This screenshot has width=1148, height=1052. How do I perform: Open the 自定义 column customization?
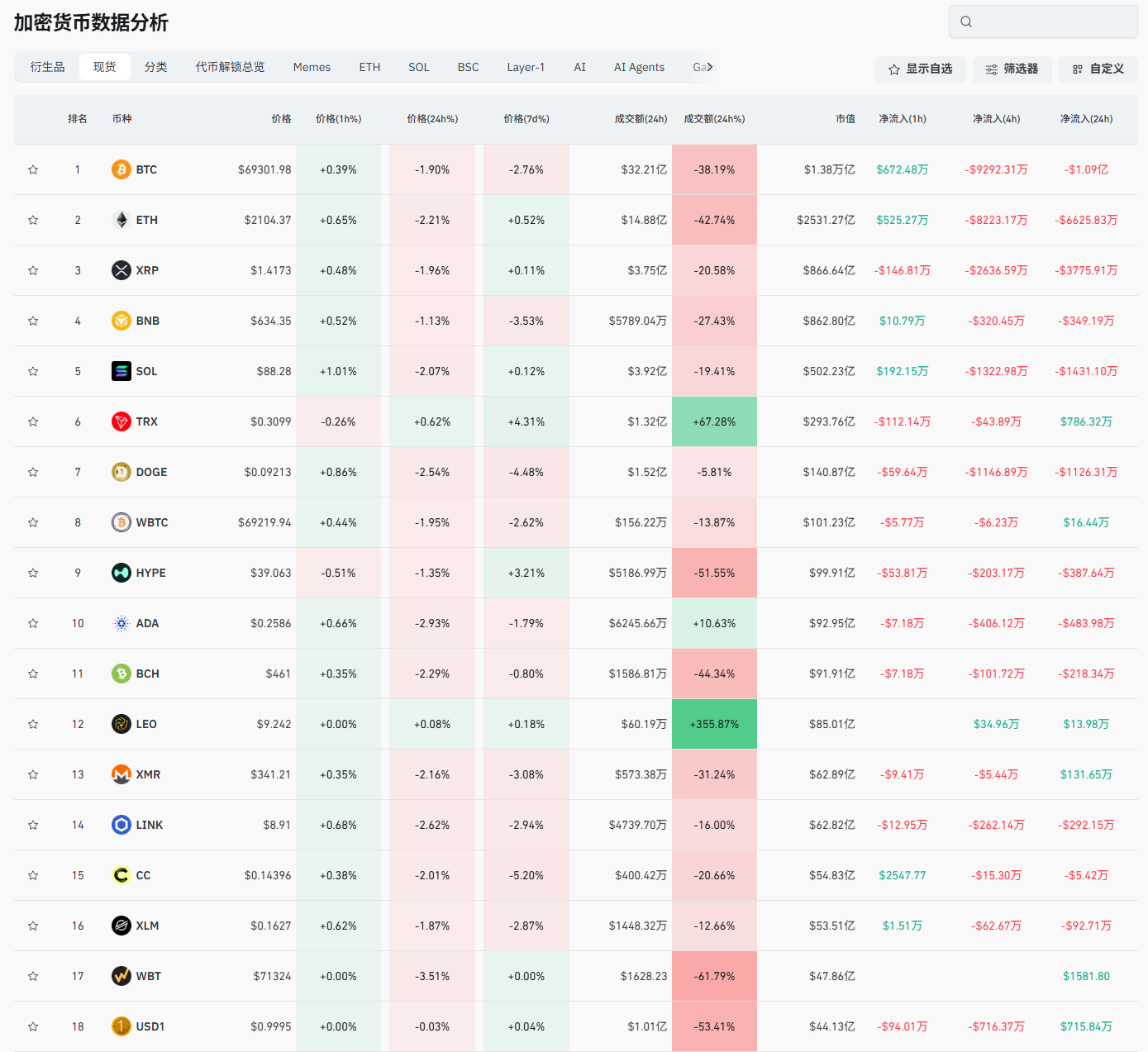click(1098, 69)
